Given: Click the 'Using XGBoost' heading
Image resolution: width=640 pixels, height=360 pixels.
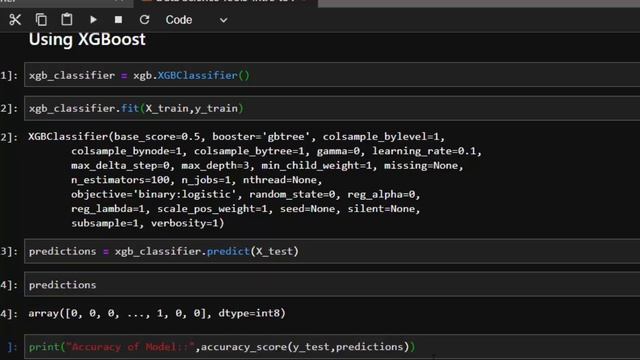Looking at the screenshot, I should [87, 40].
